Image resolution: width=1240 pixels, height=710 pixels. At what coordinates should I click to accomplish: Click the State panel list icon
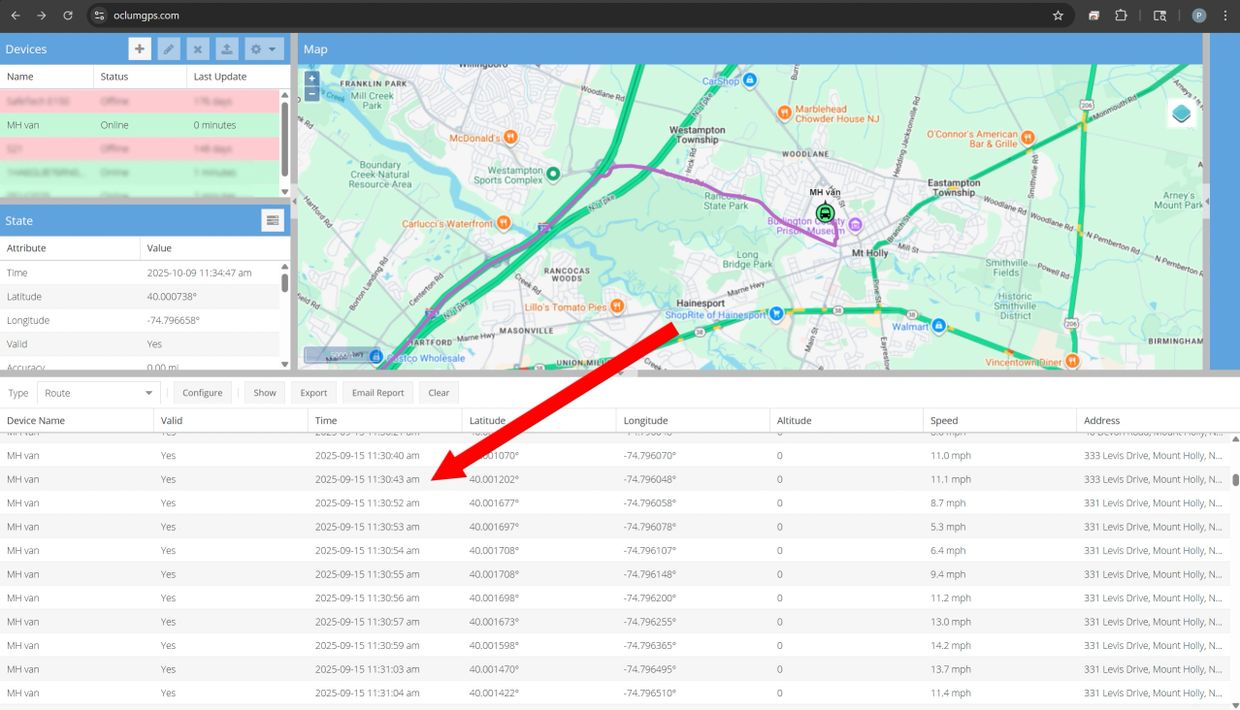(272, 221)
